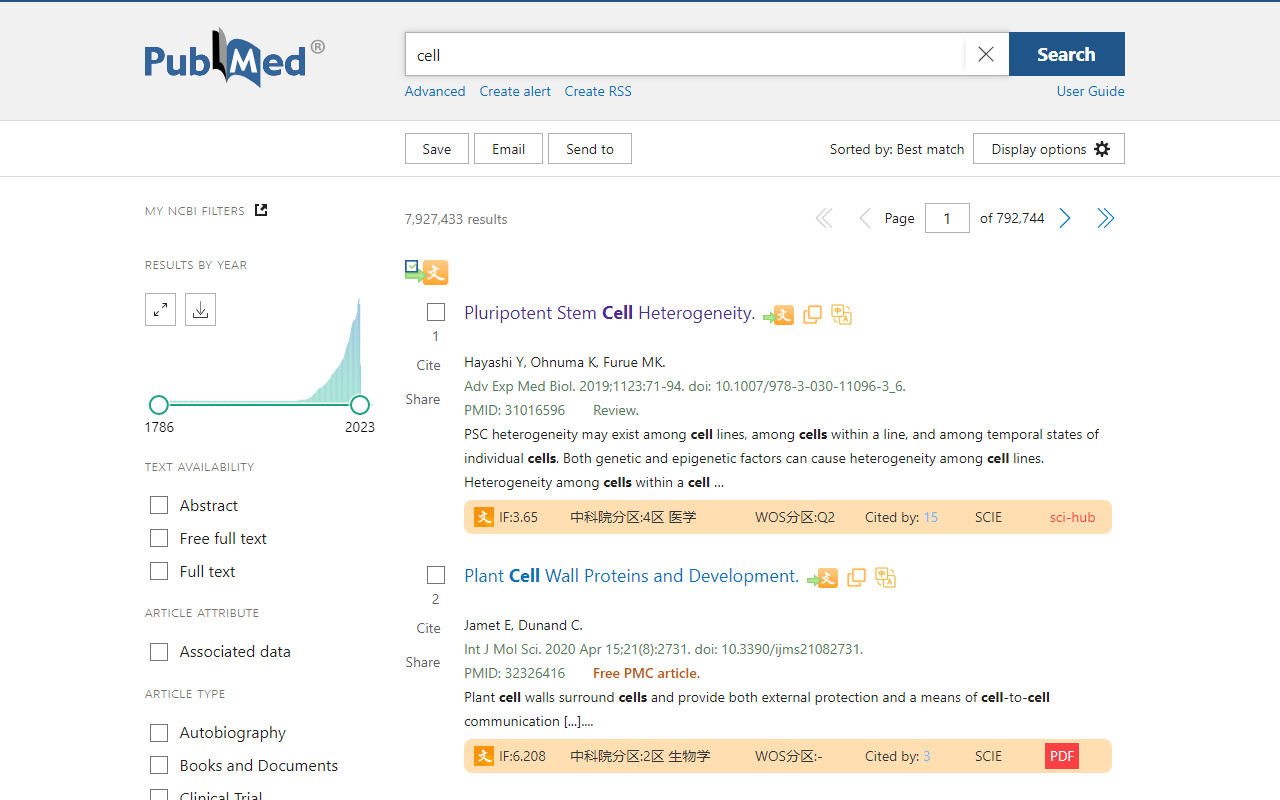Click the Create RSS link
Image resolution: width=1280 pixels, height=800 pixels.
(x=598, y=91)
